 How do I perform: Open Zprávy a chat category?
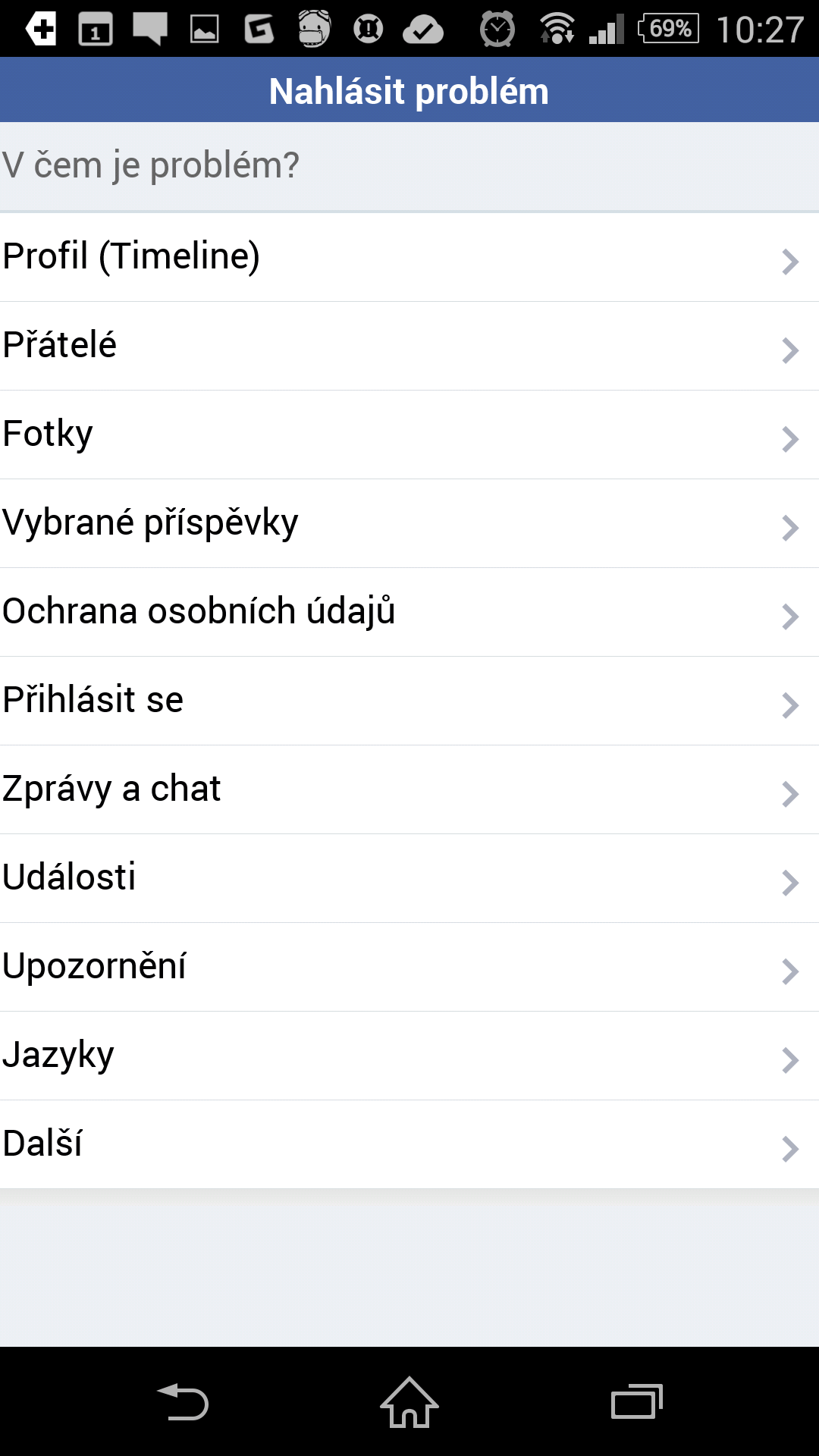tap(409, 790)
